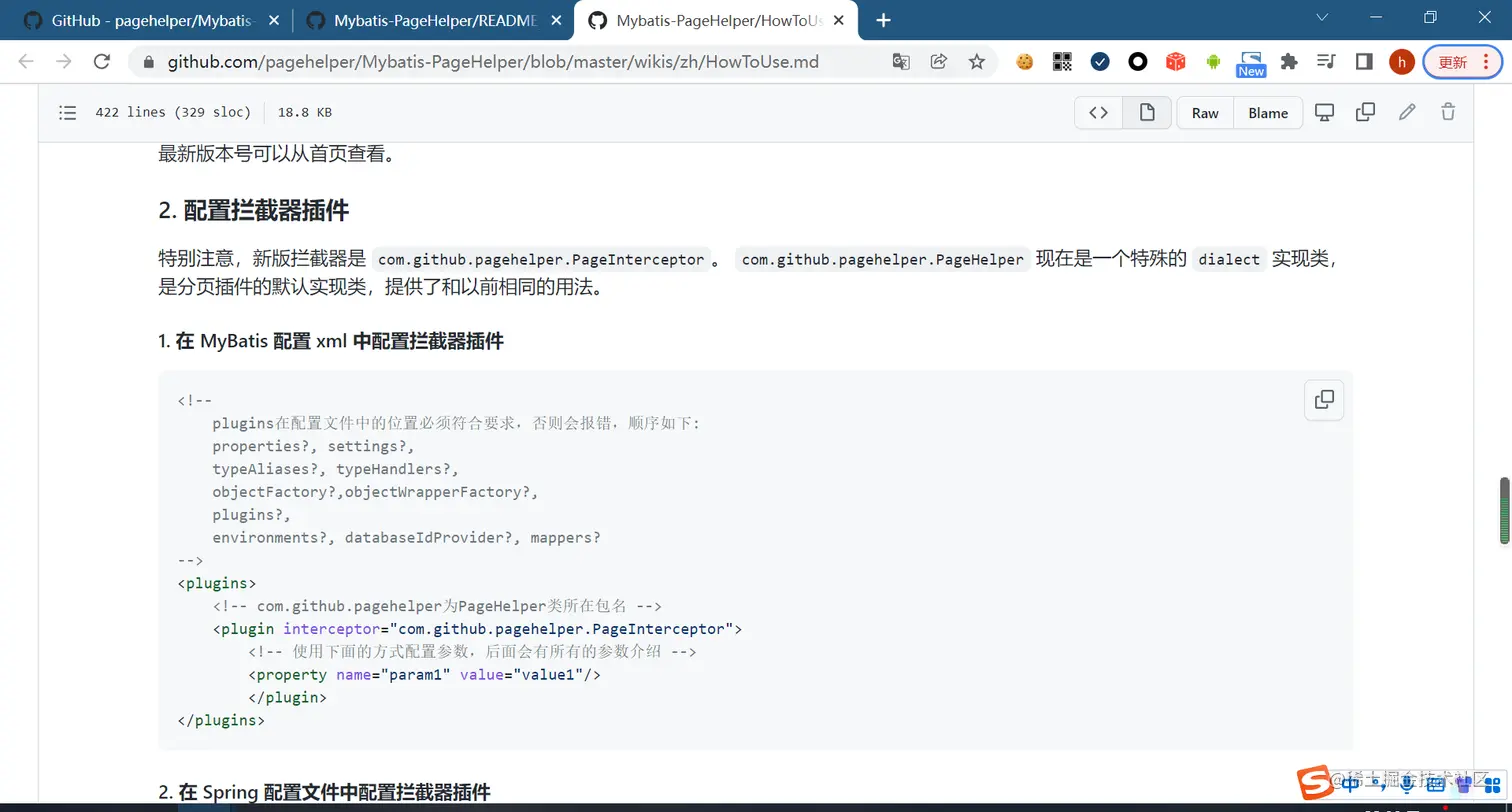The width and height of the screenshot is (1512, 812).
Task: Open the QR code extension
Action: click(1062, 62)
